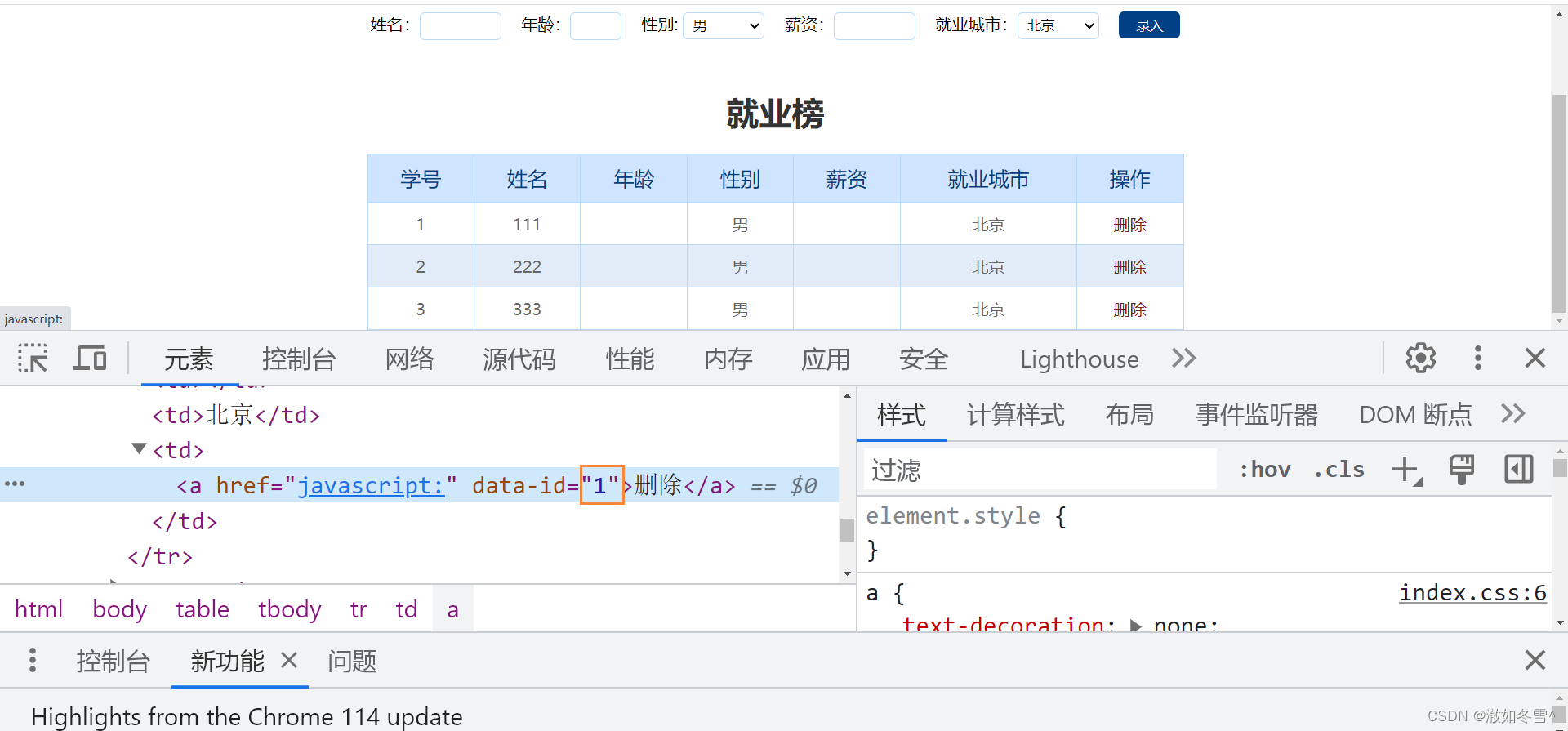This screenshot has width=1568, height=731.
Task: Open the DevTools three-dot customize menu
Action: [1477, 358]
